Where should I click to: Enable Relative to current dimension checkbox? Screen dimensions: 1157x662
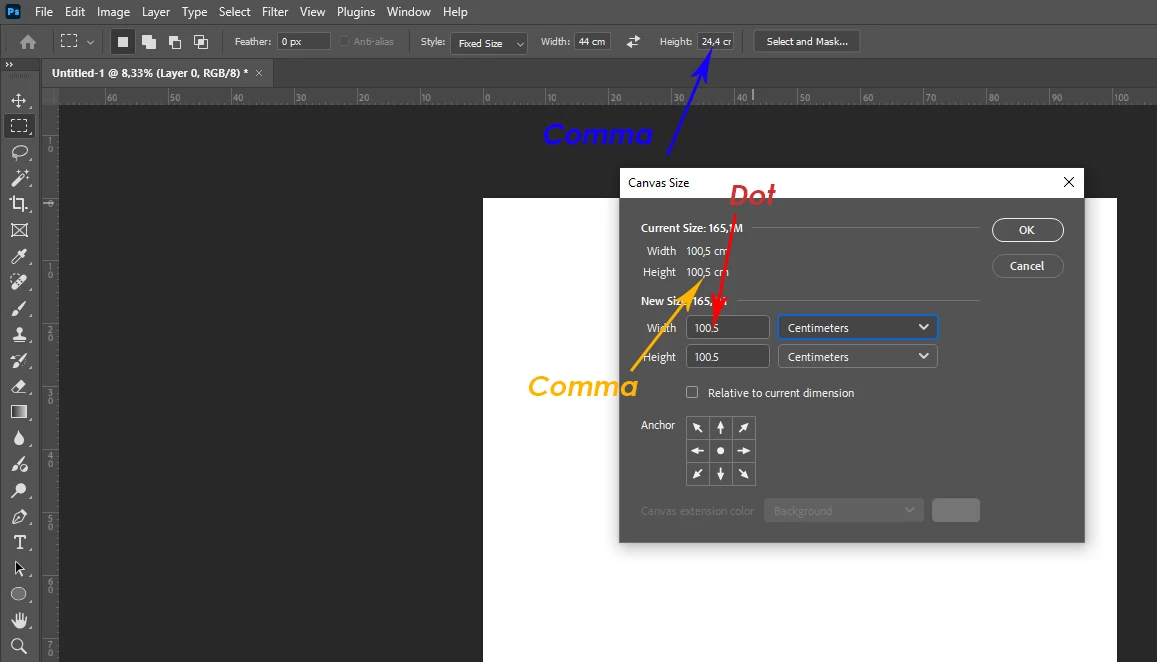click(x=692, y=393)
